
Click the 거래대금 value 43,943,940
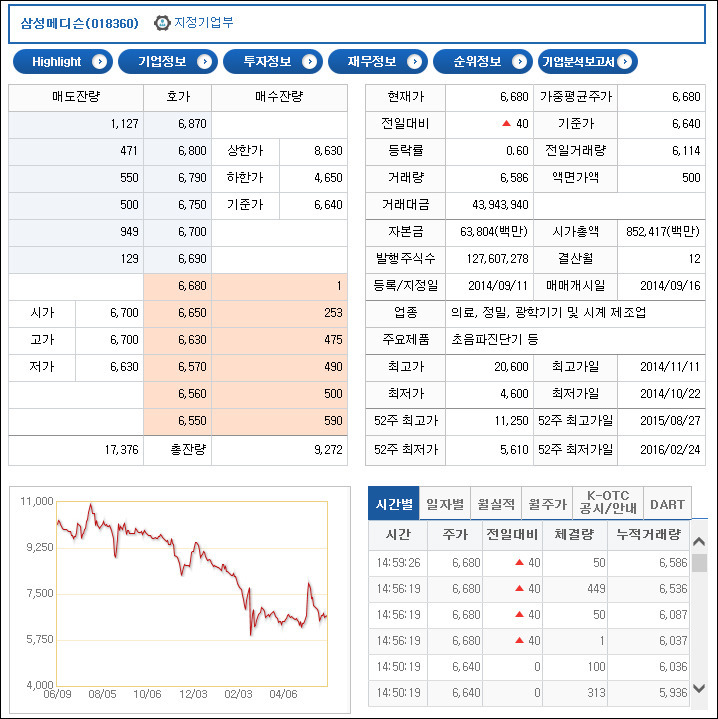[x=500, y=205]
